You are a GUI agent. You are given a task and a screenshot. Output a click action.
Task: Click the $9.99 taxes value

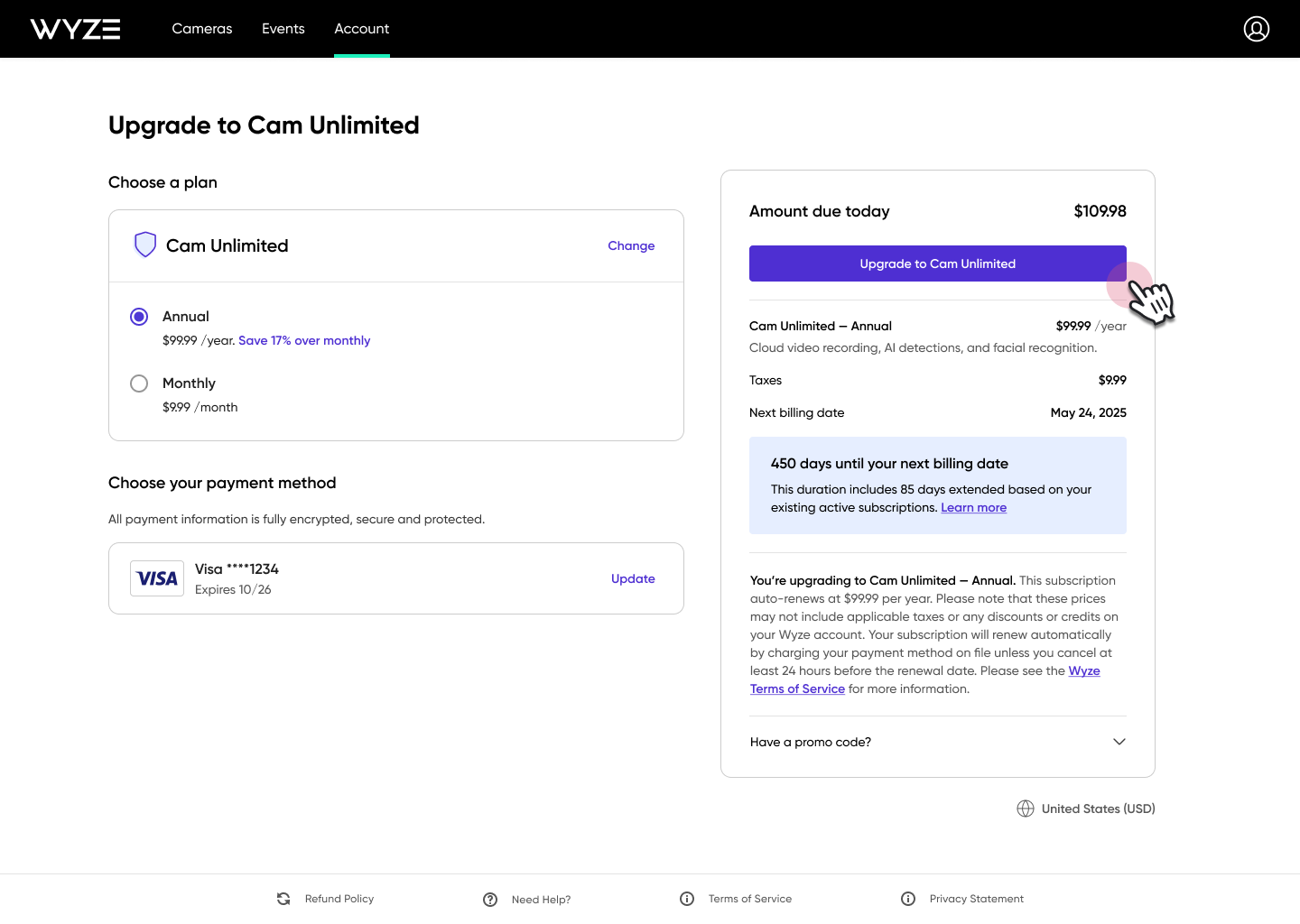click(1112, 380)
